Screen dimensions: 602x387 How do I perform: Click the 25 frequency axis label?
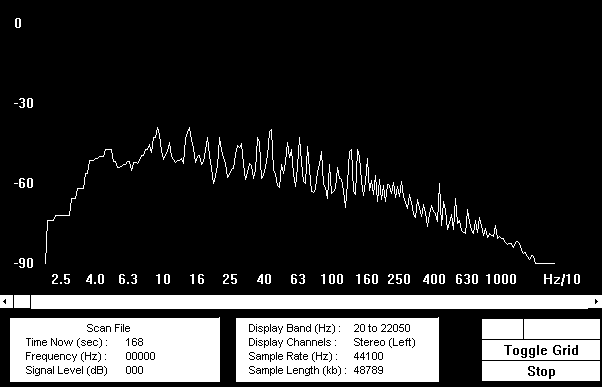click(x=230, y=279)
